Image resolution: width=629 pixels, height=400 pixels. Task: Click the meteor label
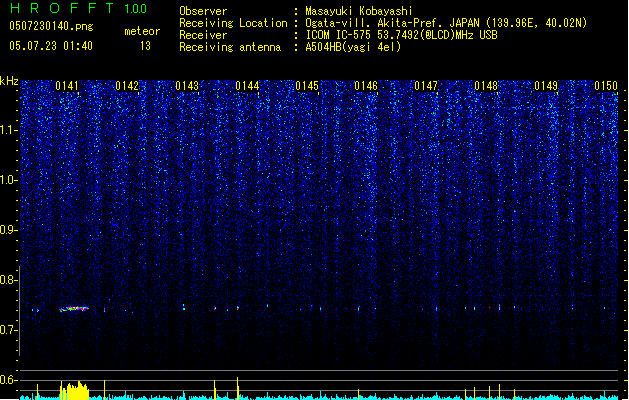pyautogui.click(x=142, y=31)
